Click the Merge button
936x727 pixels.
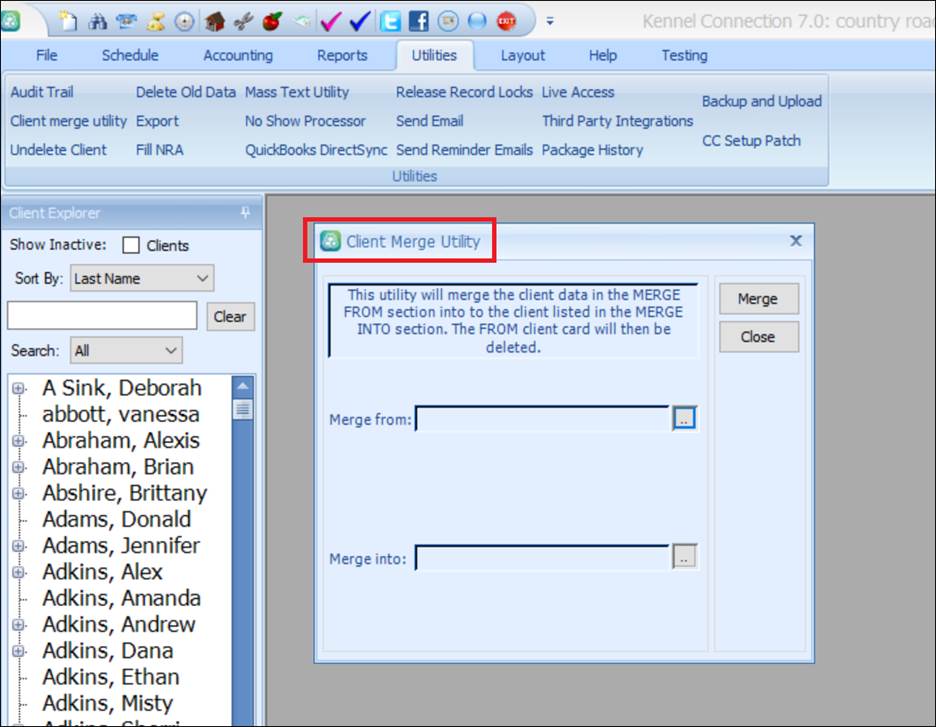(758, 298)
